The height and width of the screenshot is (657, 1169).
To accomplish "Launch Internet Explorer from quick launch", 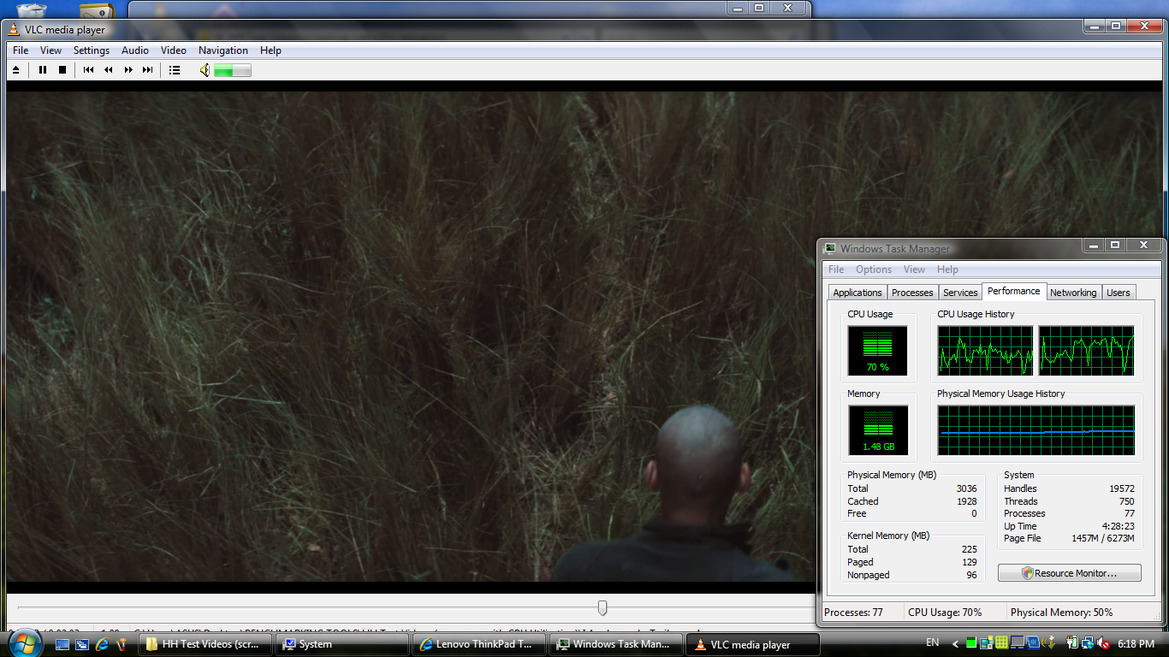I will [102, 644].
